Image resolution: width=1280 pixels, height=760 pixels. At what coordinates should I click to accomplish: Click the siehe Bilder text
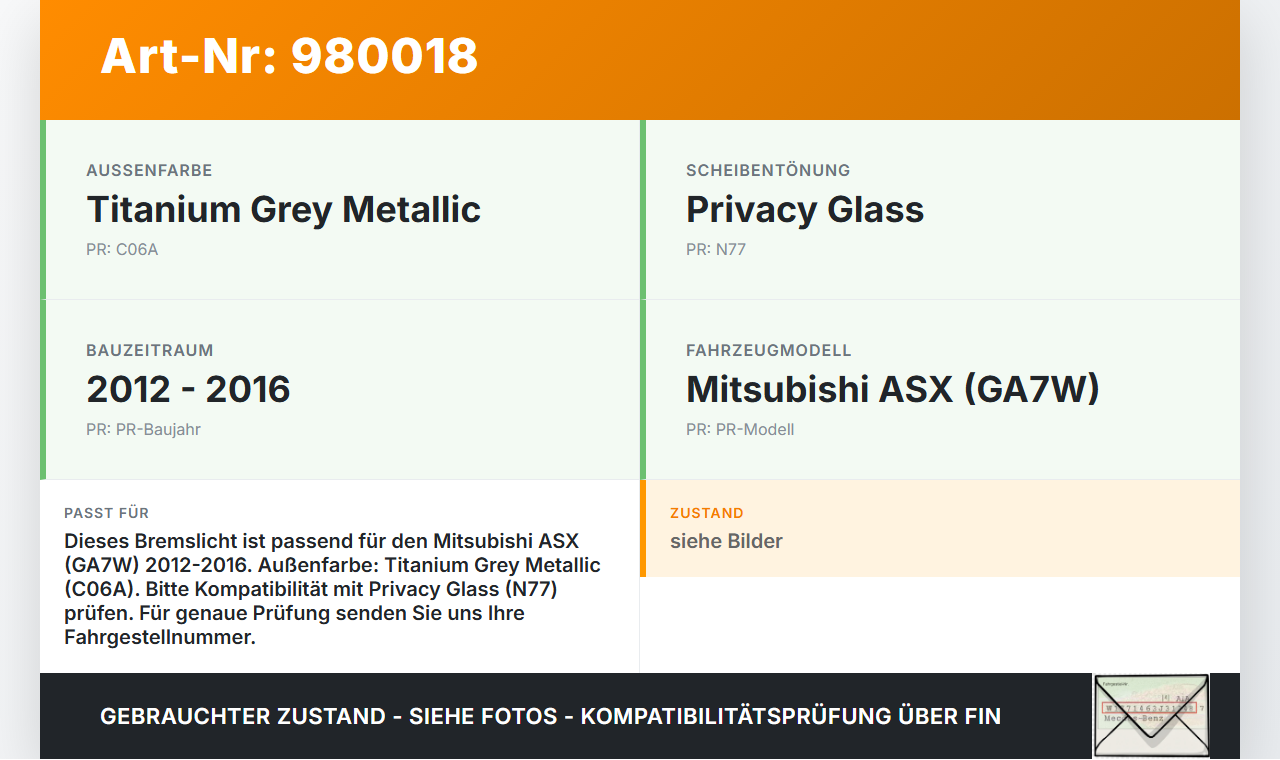pyautogui.click(x=726, y=542)
